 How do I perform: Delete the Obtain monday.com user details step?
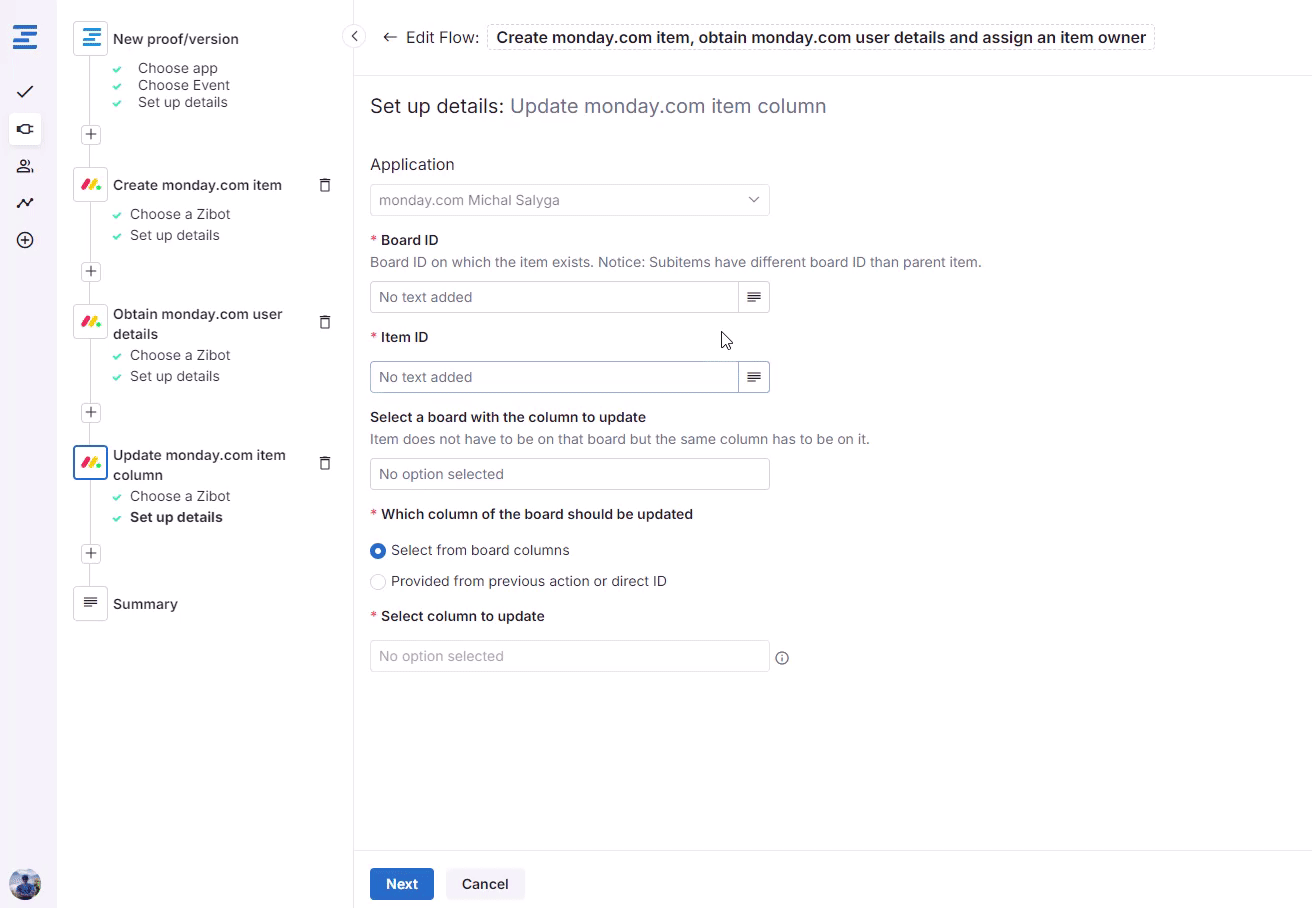point(324,322)
